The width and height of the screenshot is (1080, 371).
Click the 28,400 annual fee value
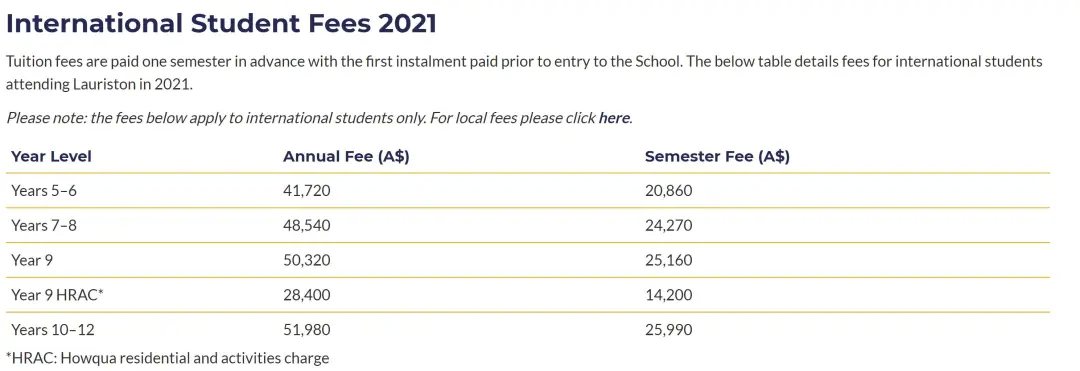(307, 295)
